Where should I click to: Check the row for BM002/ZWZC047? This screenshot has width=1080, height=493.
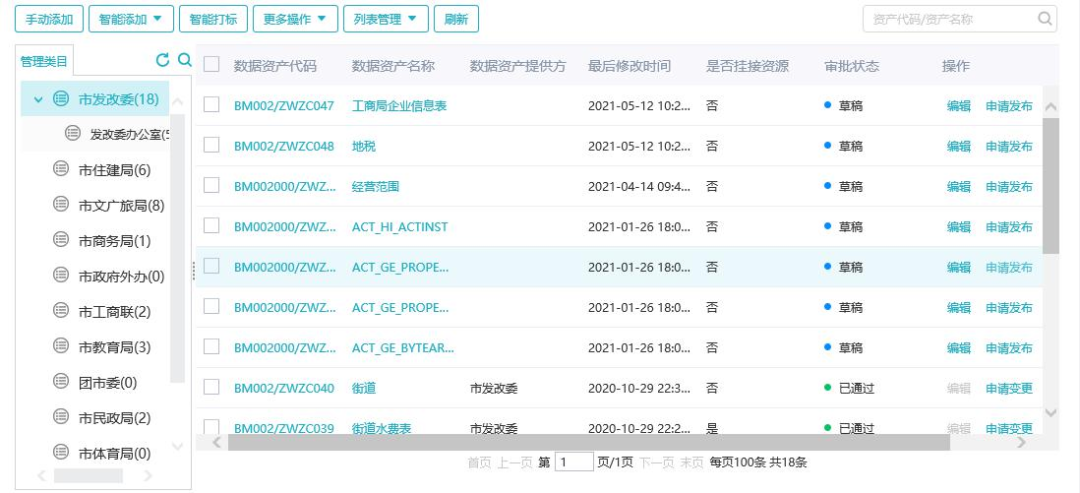[211, 105]
